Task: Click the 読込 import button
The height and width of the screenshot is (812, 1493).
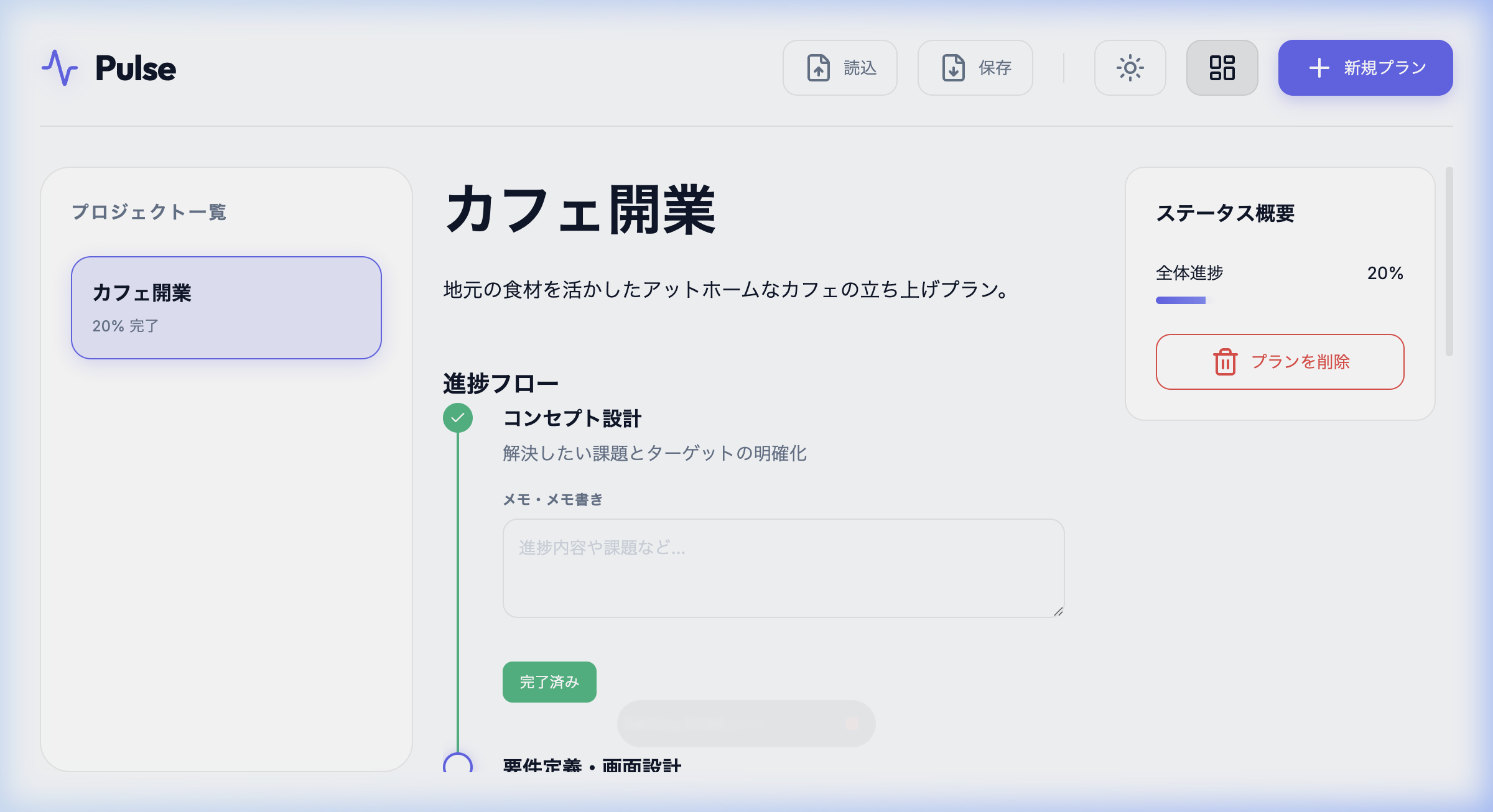Action: pyautogui.click(x=840, y=68)
